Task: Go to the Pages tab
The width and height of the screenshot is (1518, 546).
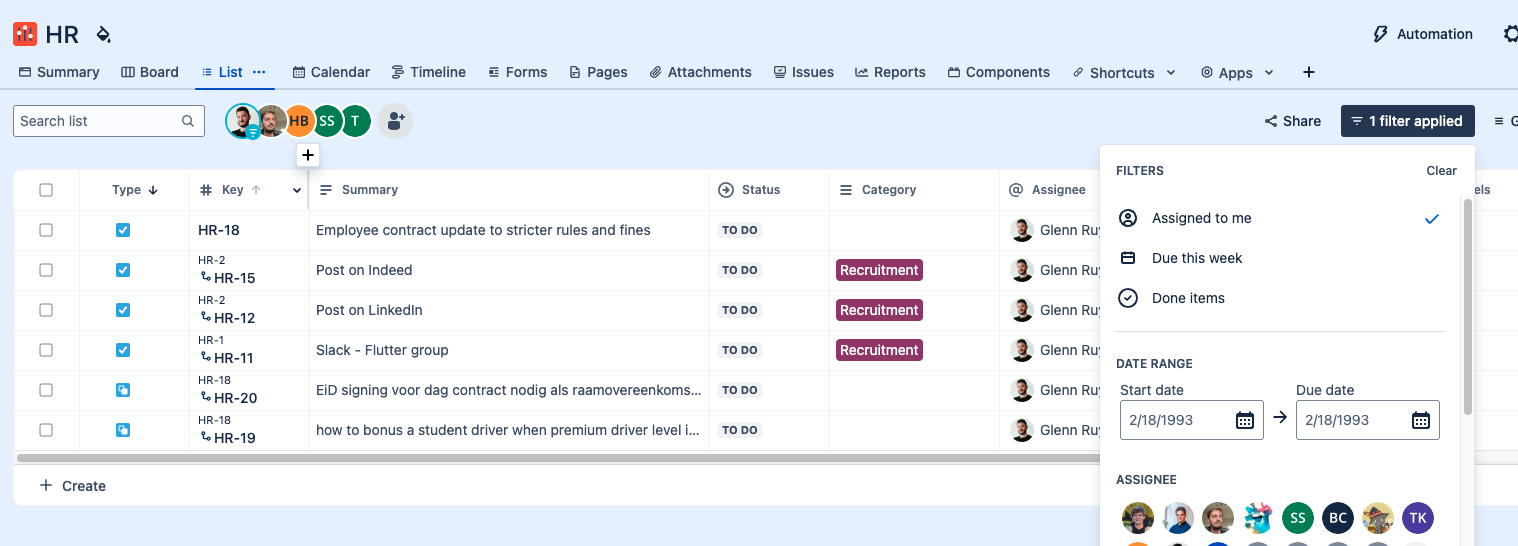Action: click(x=598, y=72)
